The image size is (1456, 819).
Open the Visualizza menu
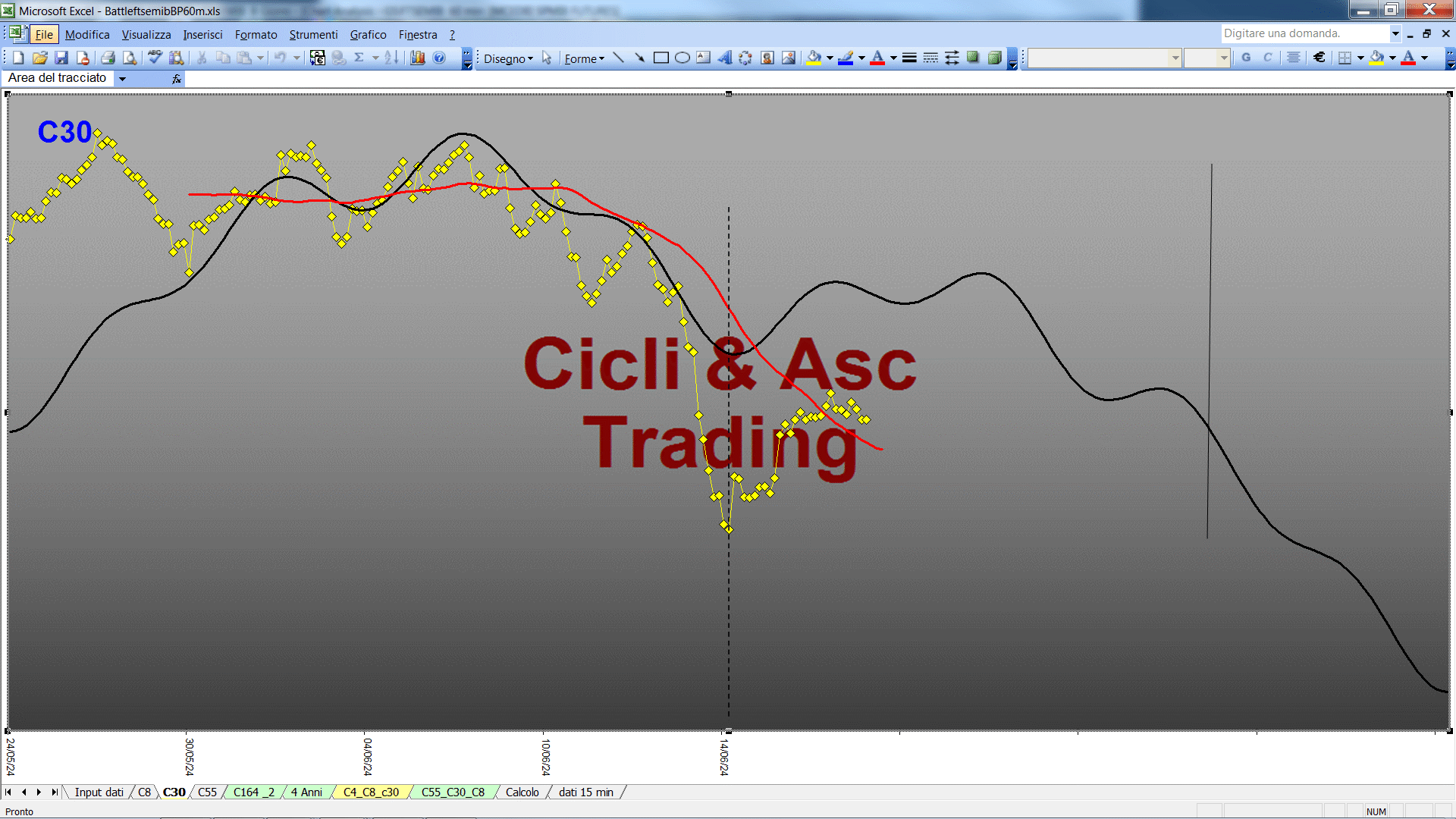(x=146, y=35)
